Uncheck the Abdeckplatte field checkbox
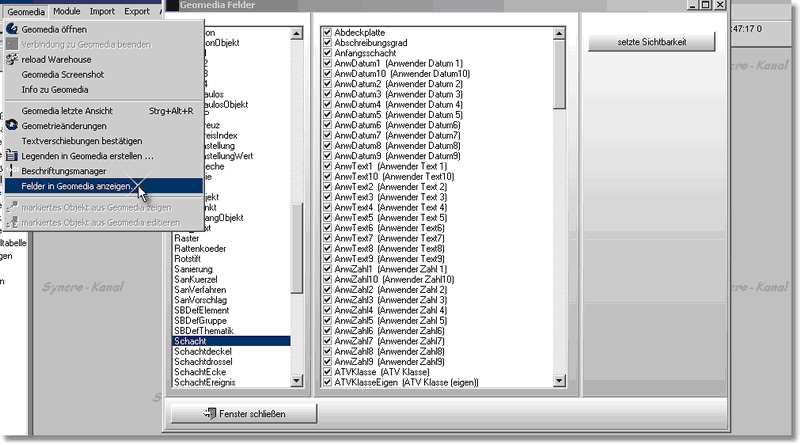The image size is (801, 445). [327, 31]
